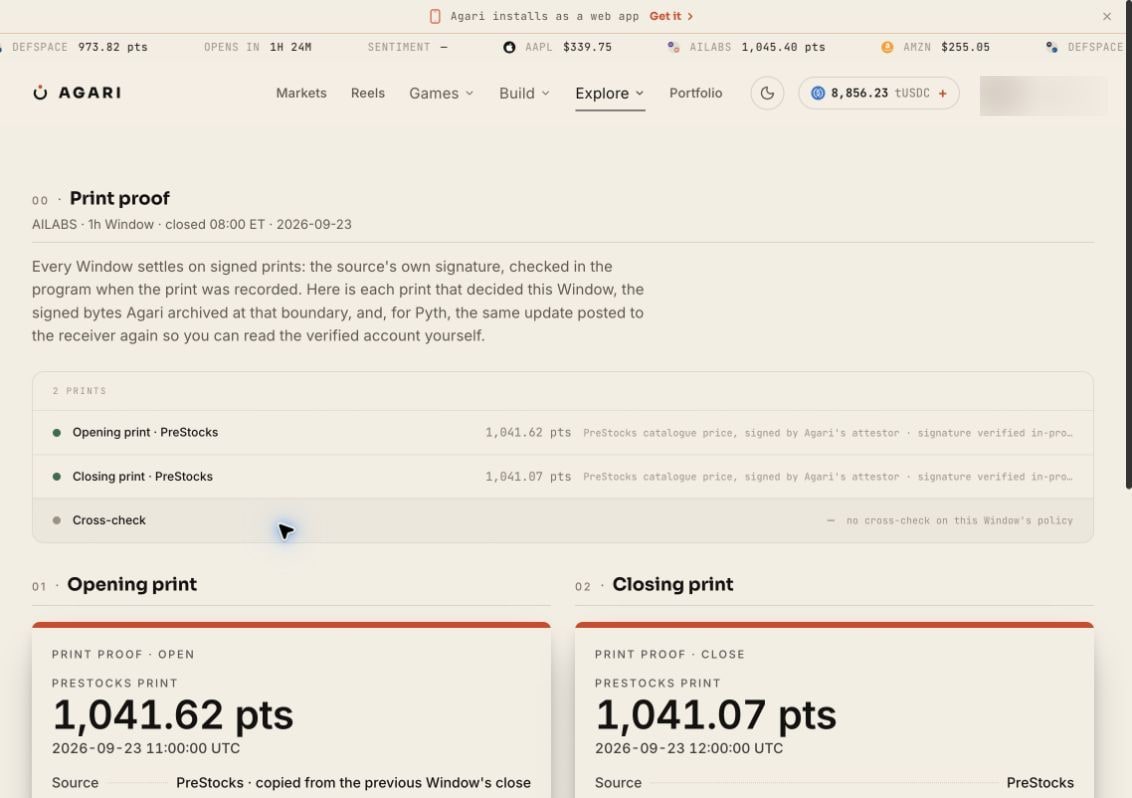
Task: Open the Portfolio page
Action: click(695, 93)
